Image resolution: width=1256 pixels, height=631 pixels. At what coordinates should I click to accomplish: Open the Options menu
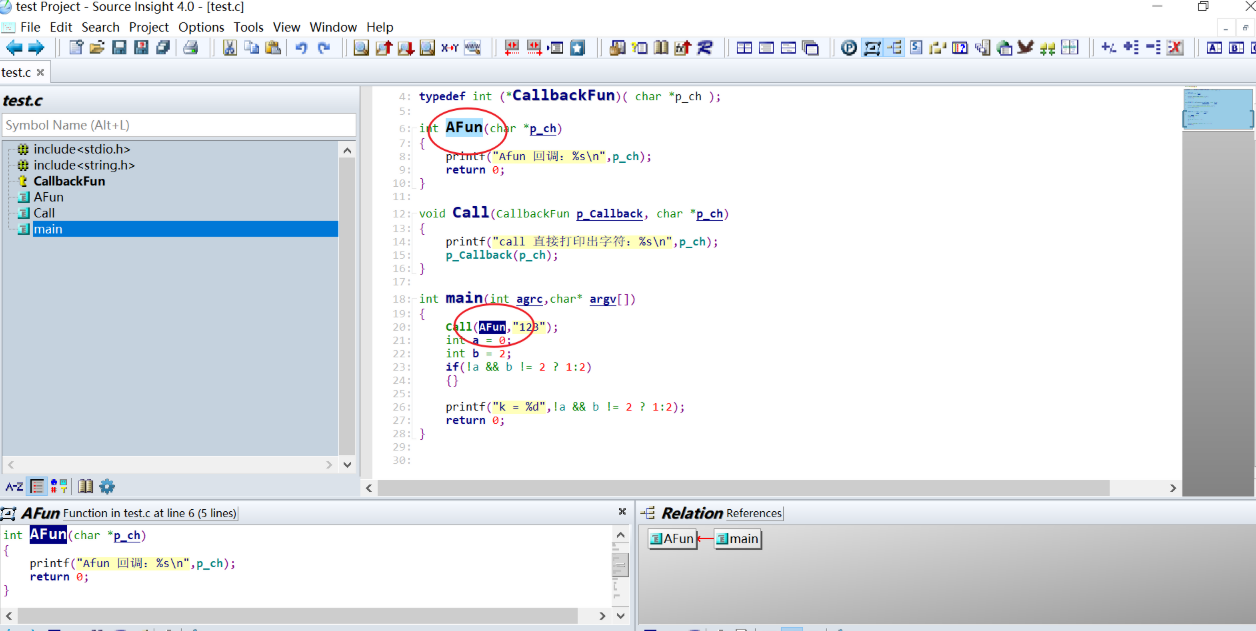tap(201, 27)
